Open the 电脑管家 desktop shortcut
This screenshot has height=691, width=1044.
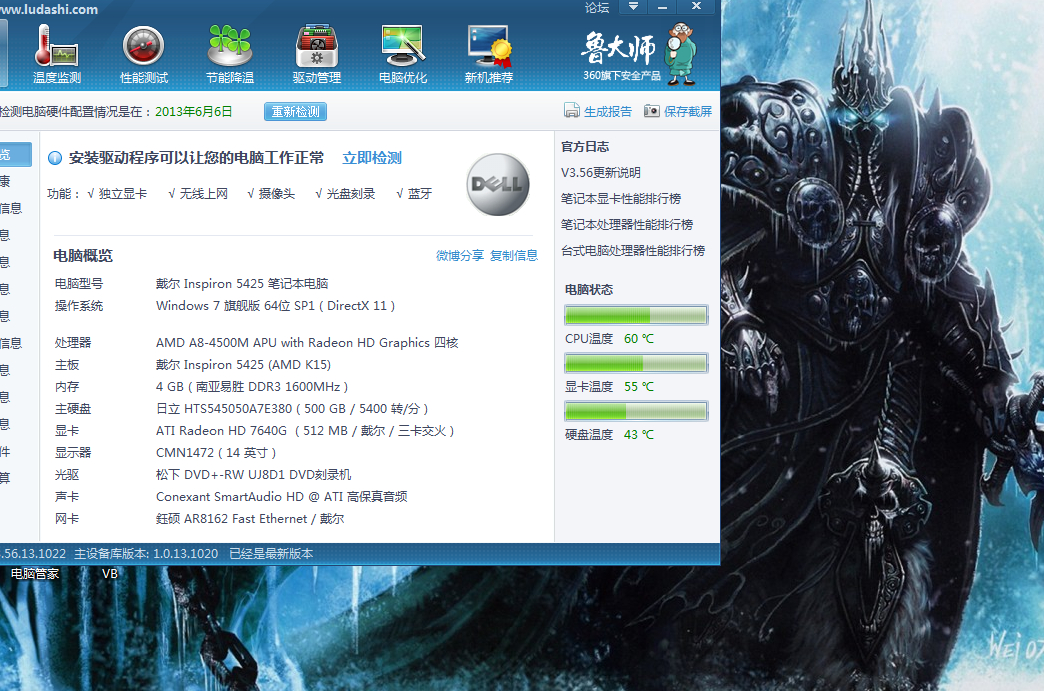tap(35, 574)
